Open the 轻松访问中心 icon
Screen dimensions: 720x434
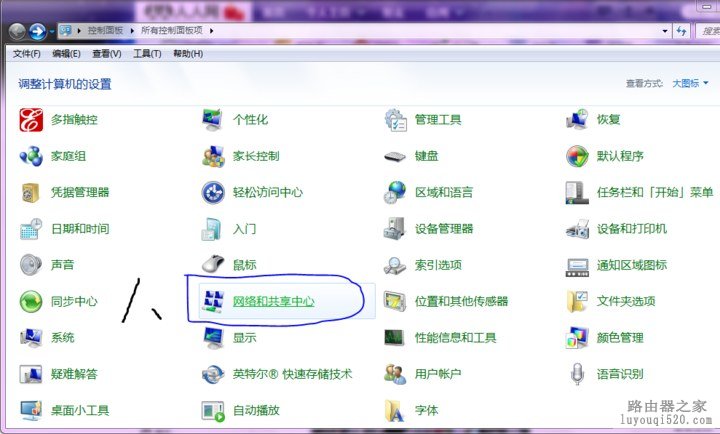coord(213,192)
